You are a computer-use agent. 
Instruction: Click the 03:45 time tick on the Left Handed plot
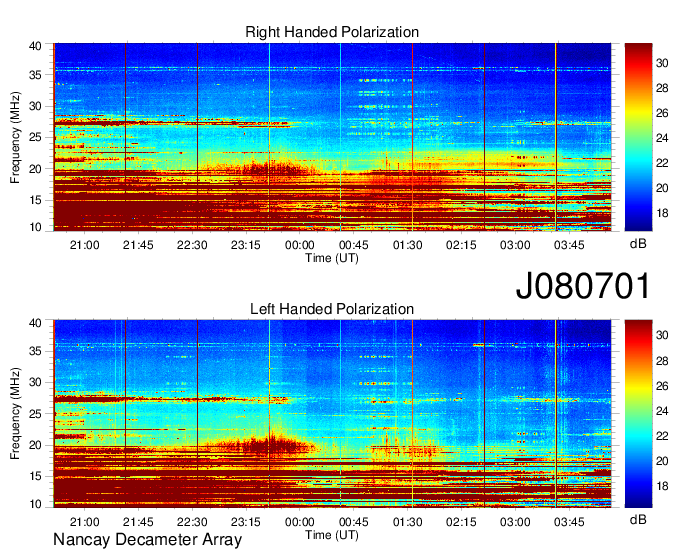point(569,522)
